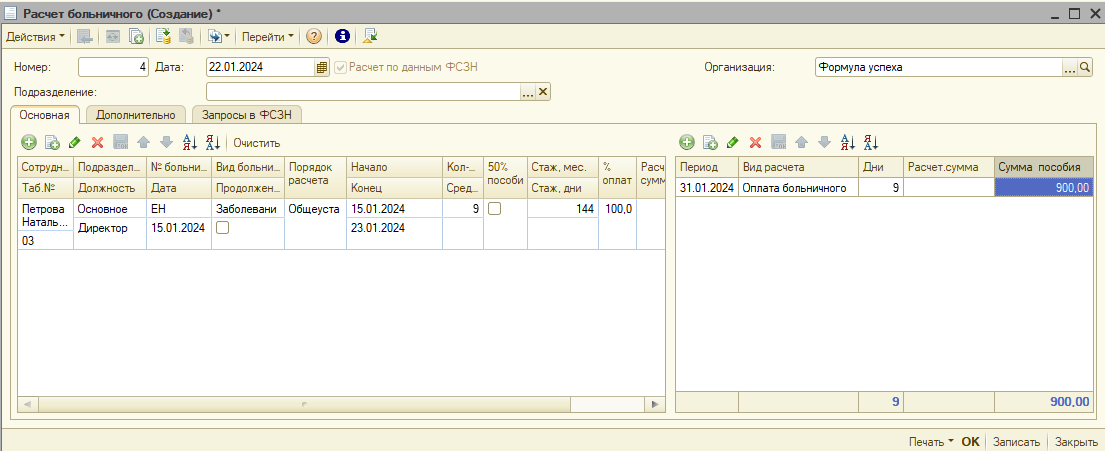Switch to the Дополнительно tab

click(136, 115)
